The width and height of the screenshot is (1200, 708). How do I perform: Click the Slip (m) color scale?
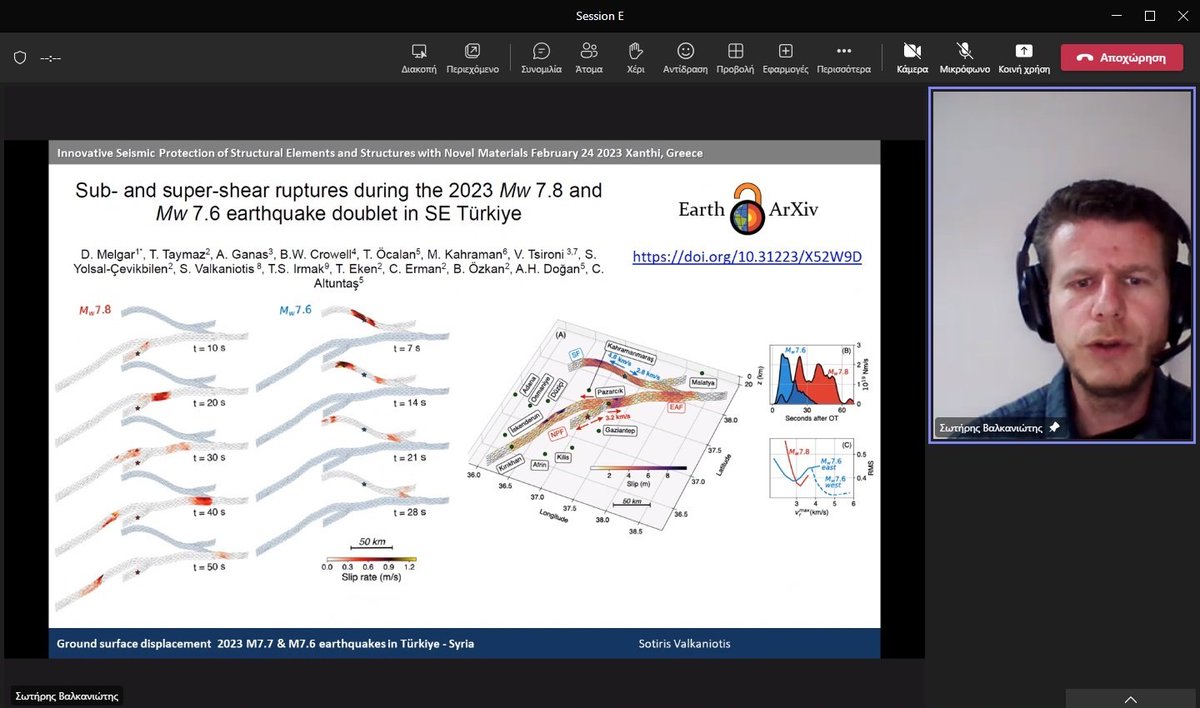tap(637, 472)
